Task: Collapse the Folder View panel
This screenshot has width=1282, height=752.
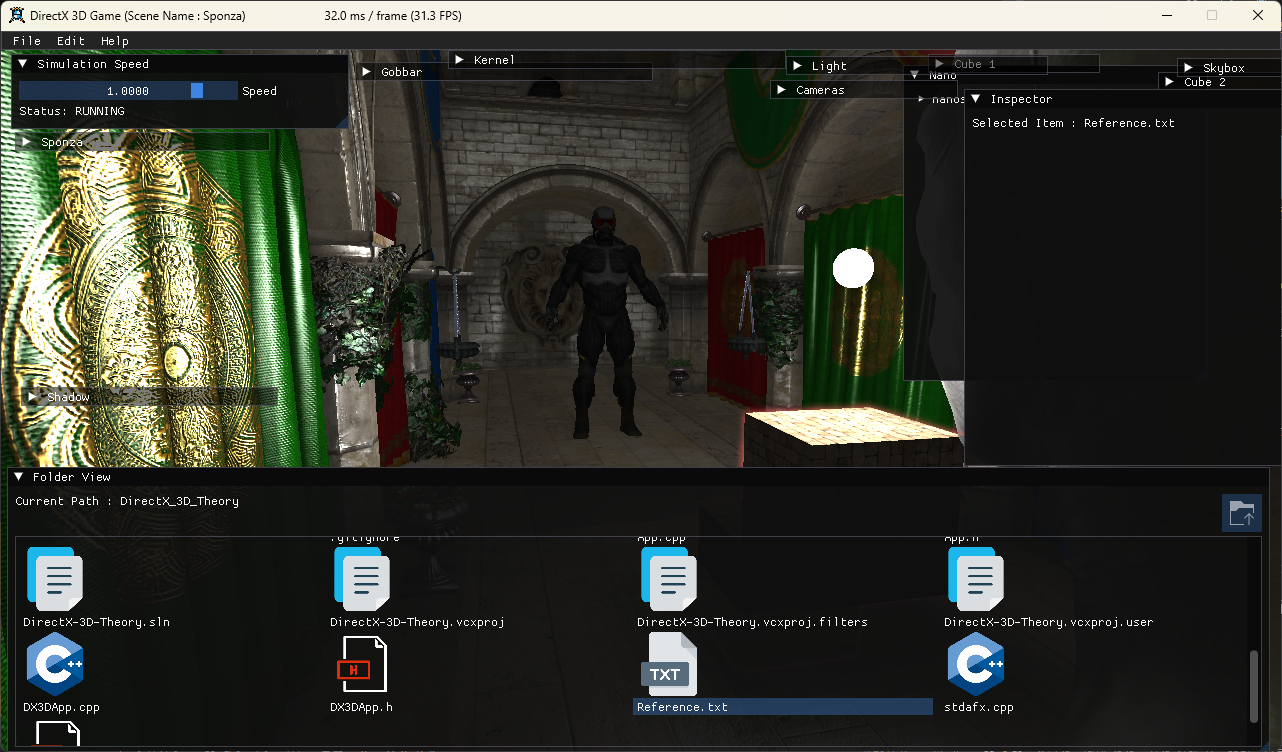Action: tap(17, 476)
